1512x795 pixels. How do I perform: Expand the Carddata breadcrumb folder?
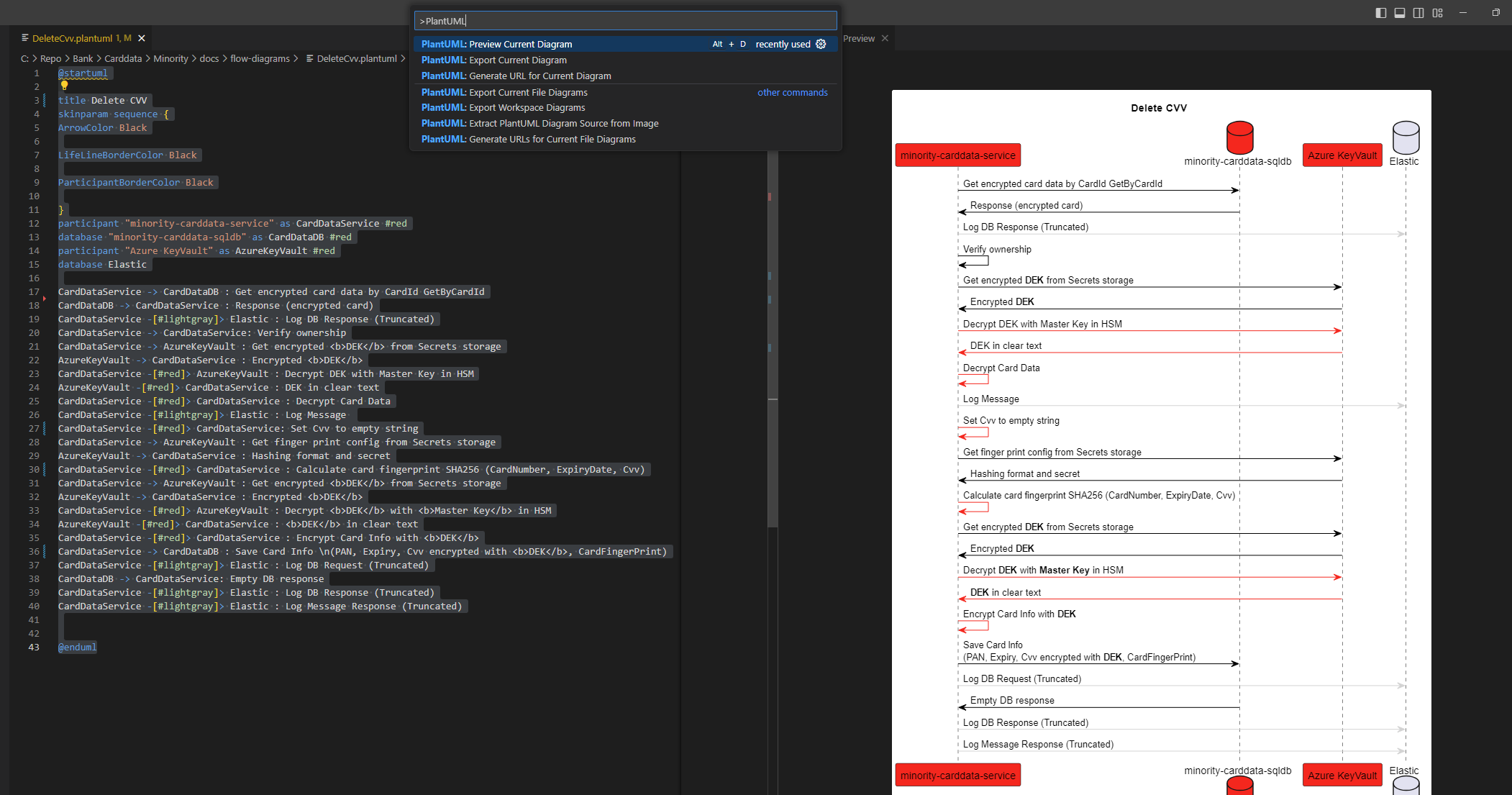[123, 59]
